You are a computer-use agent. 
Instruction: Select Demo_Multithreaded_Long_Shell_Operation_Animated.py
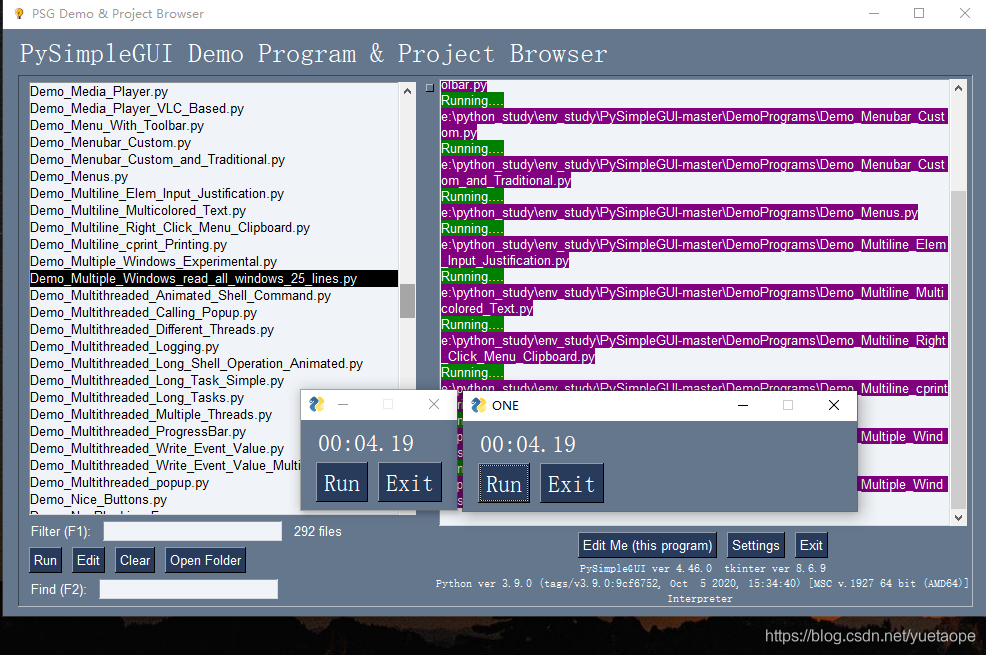(x=214, y=363)
